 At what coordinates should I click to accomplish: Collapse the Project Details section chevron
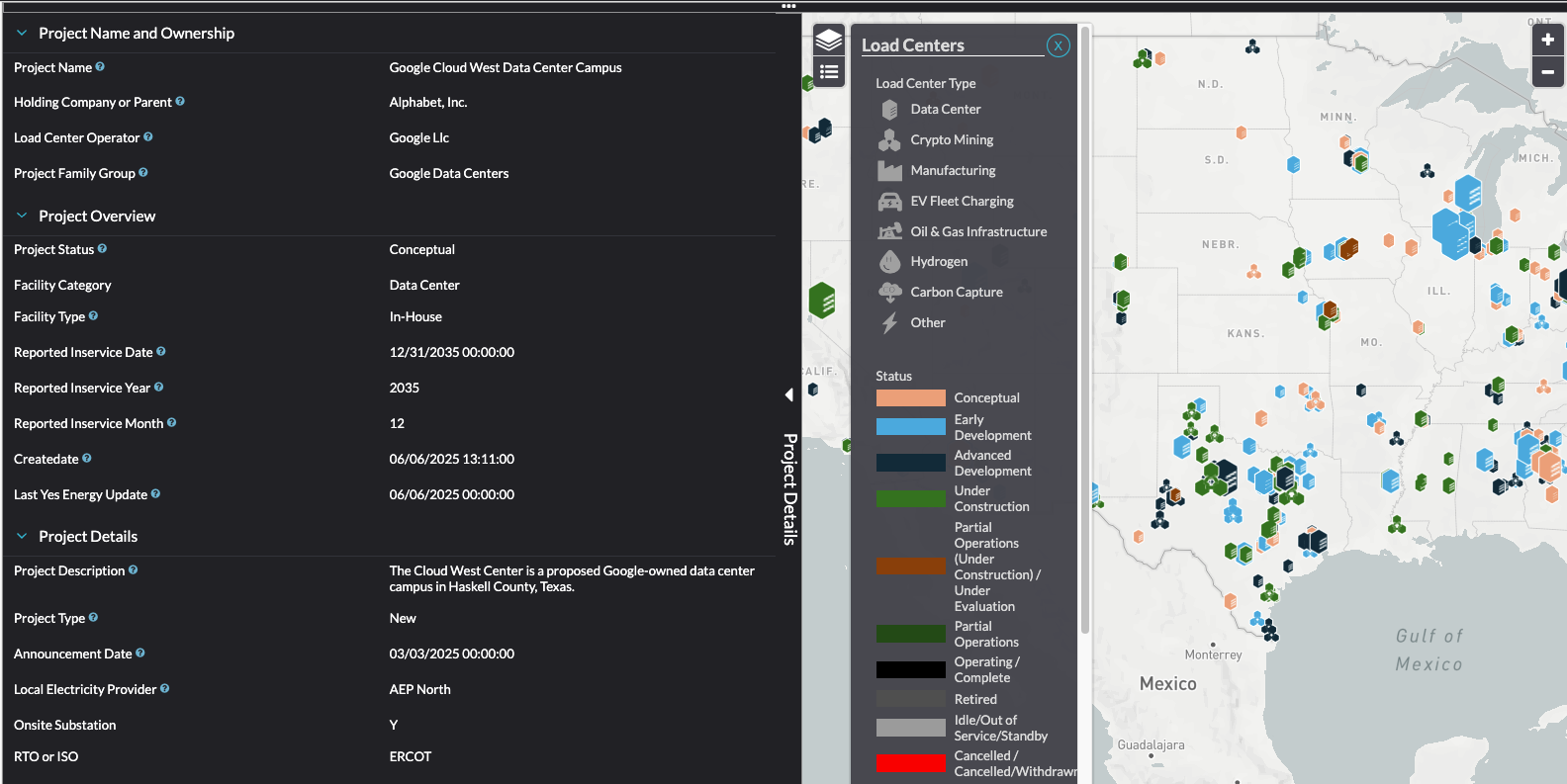pos(22,536)
